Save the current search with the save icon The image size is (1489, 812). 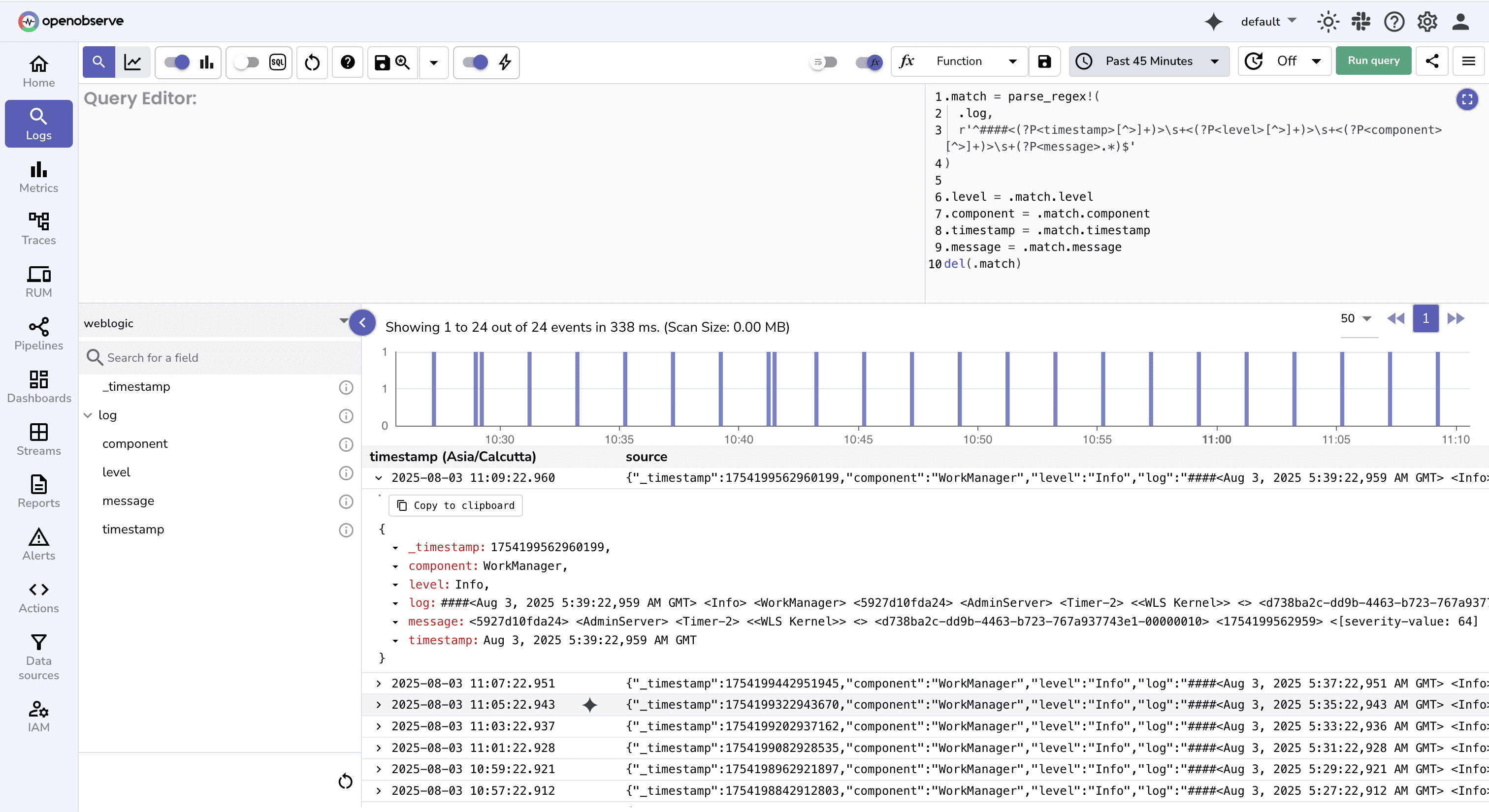382,62
